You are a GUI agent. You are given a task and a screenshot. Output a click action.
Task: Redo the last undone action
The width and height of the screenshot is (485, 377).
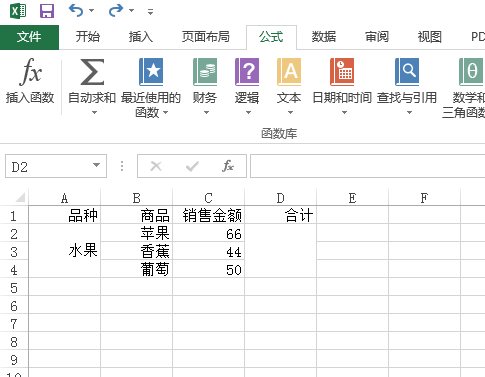116,11
